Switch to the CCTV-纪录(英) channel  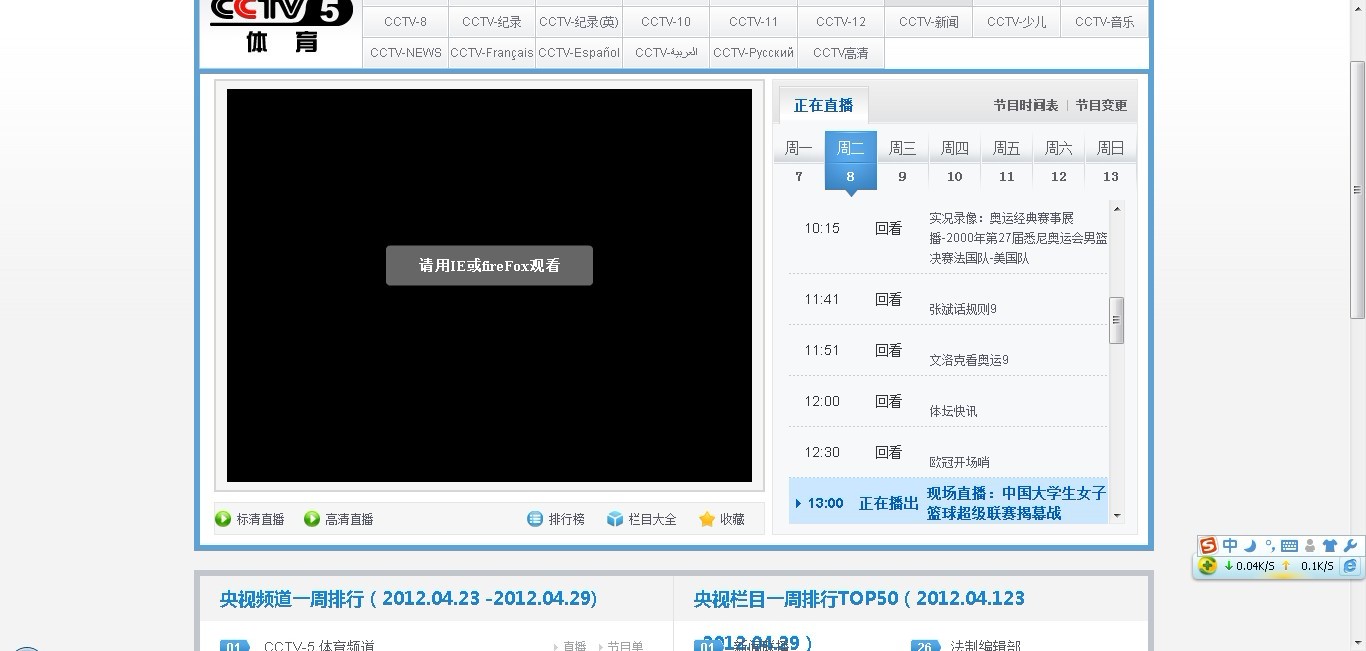click(579, 22)
